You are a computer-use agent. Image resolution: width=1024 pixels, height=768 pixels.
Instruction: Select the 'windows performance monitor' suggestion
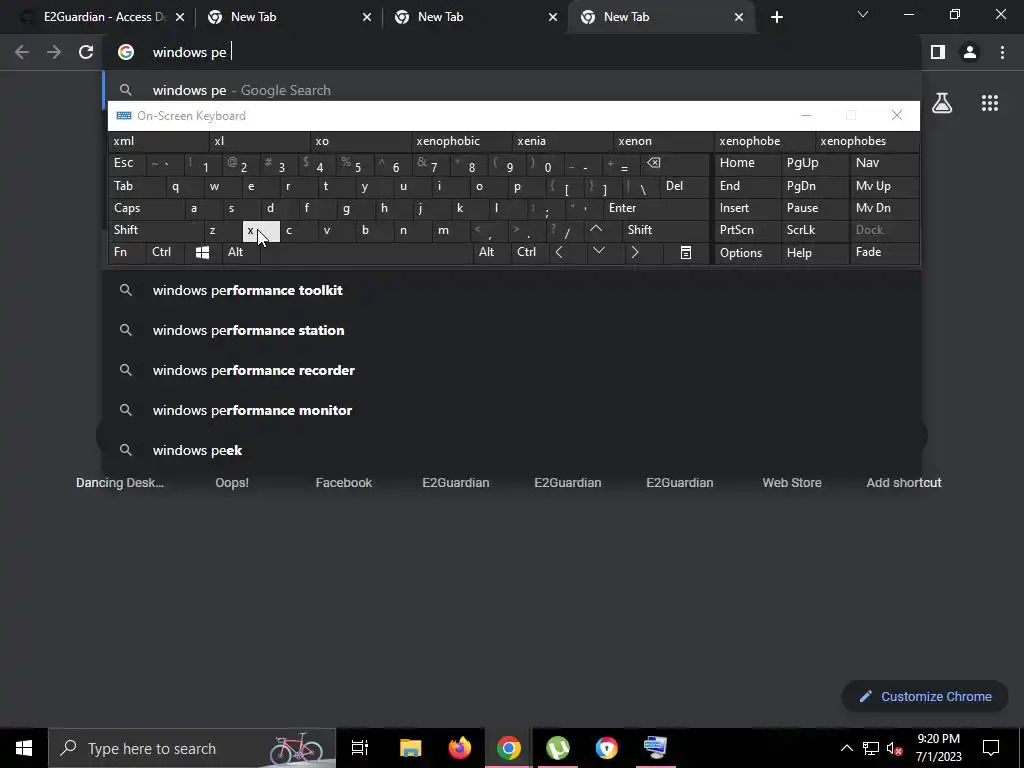click(x=511, y=411)
